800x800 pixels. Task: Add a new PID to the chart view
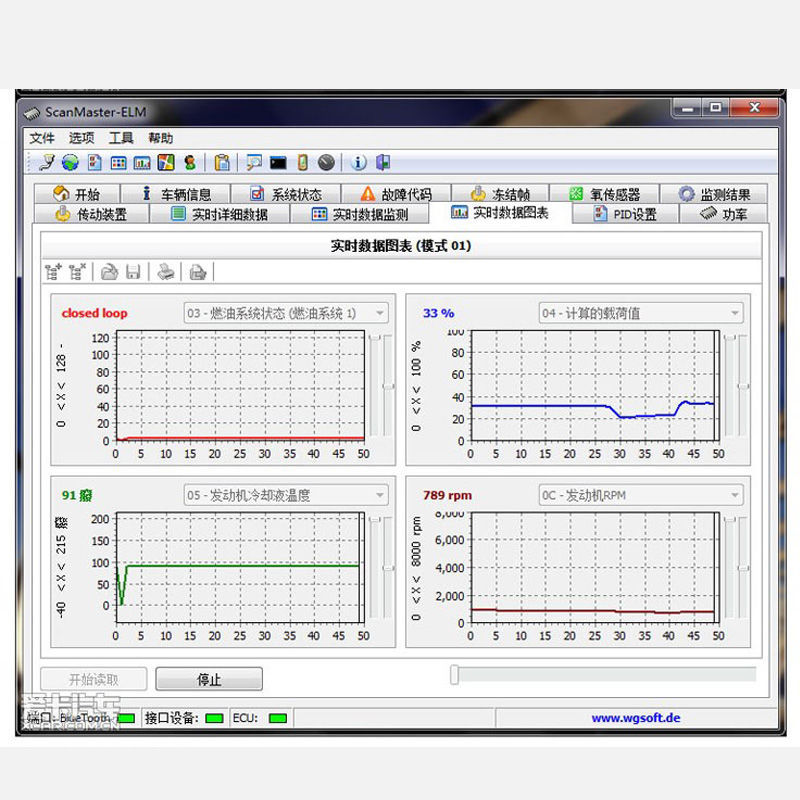click(x=55, y=271)
